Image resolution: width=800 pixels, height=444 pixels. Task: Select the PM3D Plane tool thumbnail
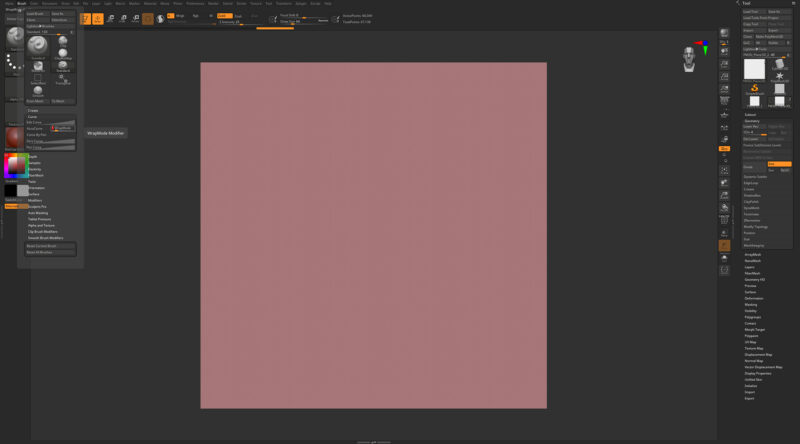coord(754,69)
